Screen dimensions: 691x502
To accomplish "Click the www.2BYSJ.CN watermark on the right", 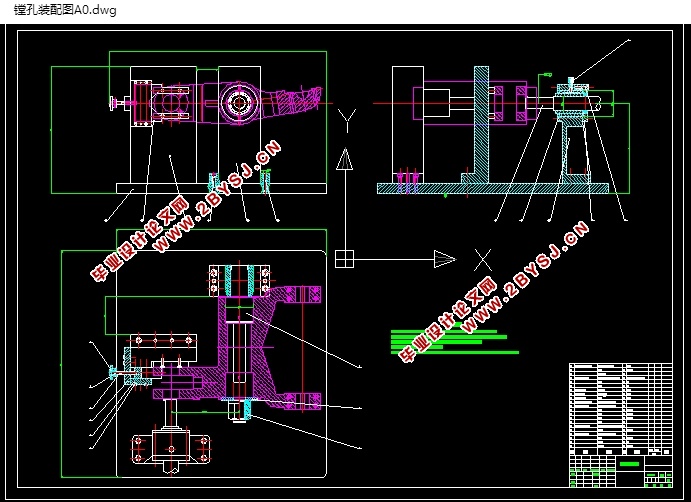I will pos(525,277).
